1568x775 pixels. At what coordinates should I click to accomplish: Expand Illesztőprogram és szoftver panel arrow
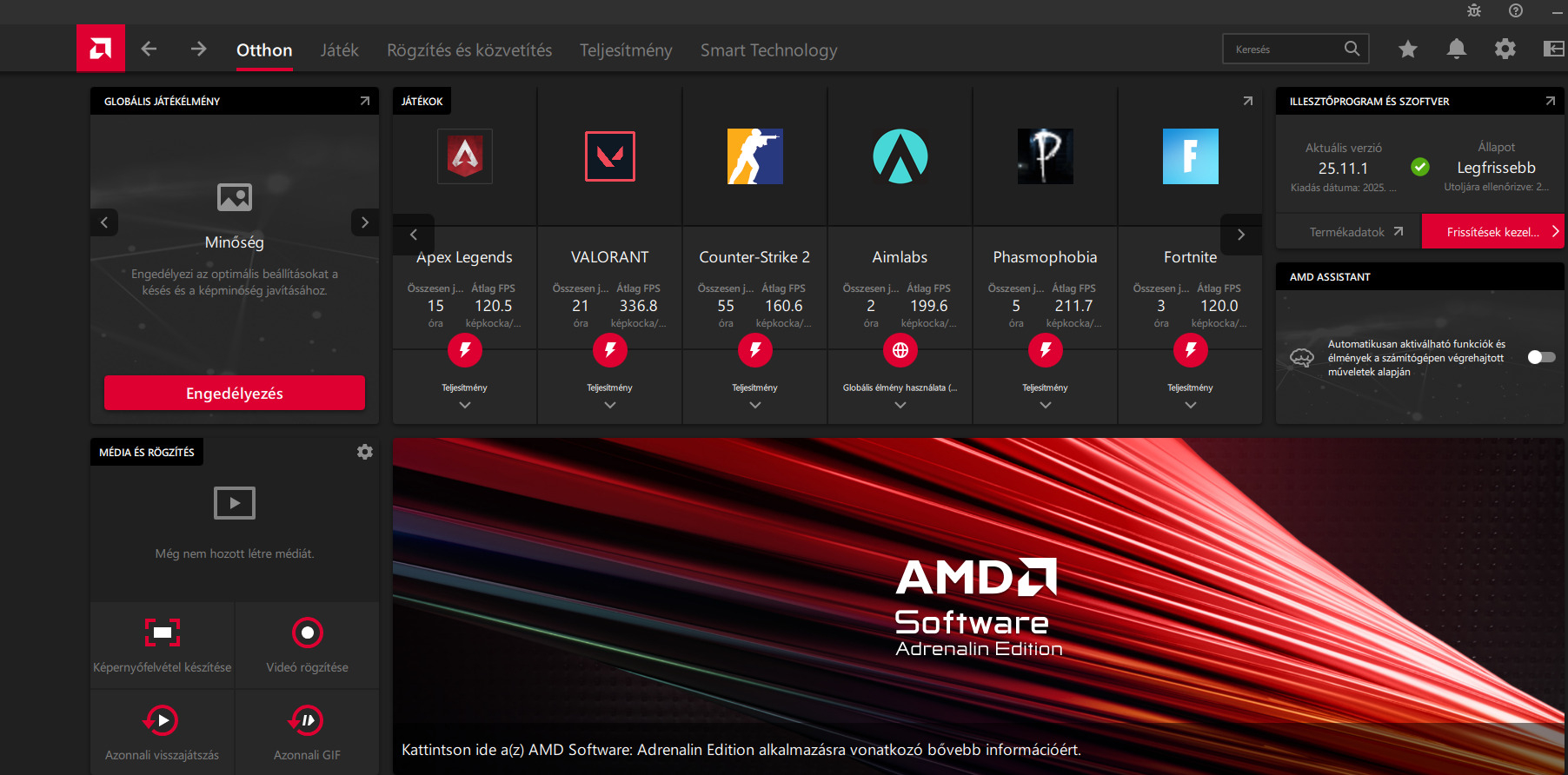pyautogui.click(x=1551, y=101)
